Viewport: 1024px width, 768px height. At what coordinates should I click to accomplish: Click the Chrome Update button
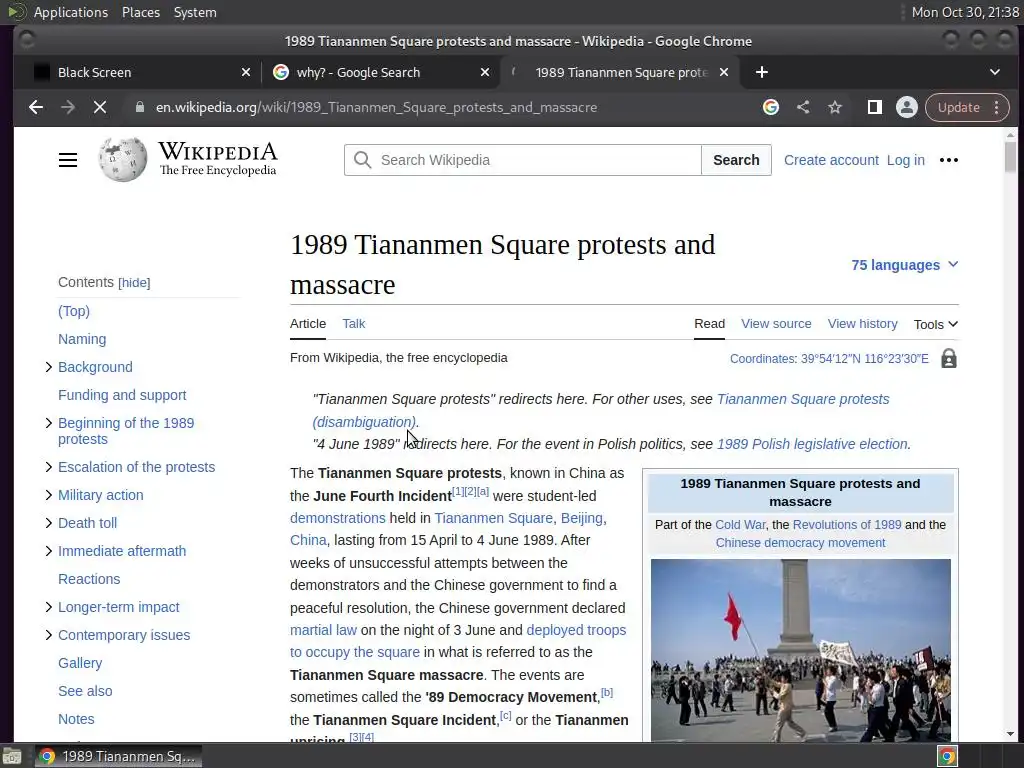click(959, 108)
